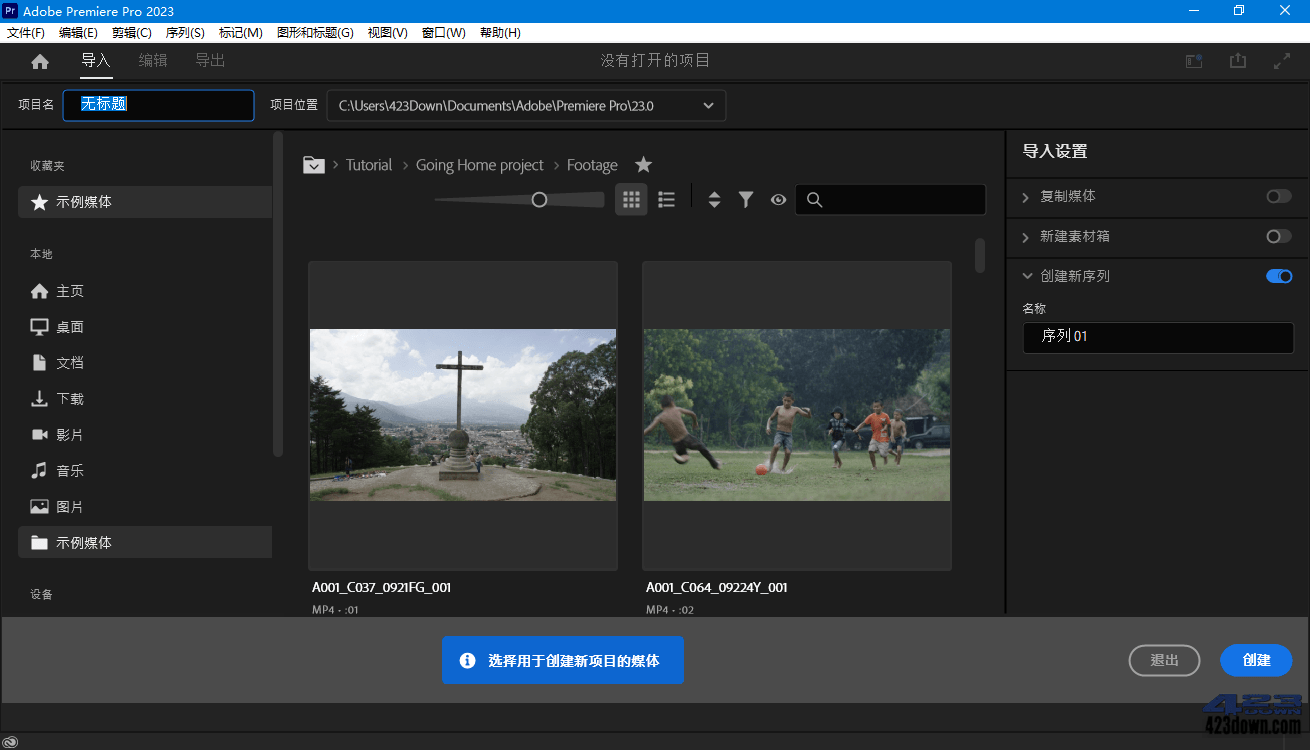The height and width of the screenshot is (750, 1310).
Task: Enable the 新建素材箱 toggle
Action: (x=1277, y=236)
